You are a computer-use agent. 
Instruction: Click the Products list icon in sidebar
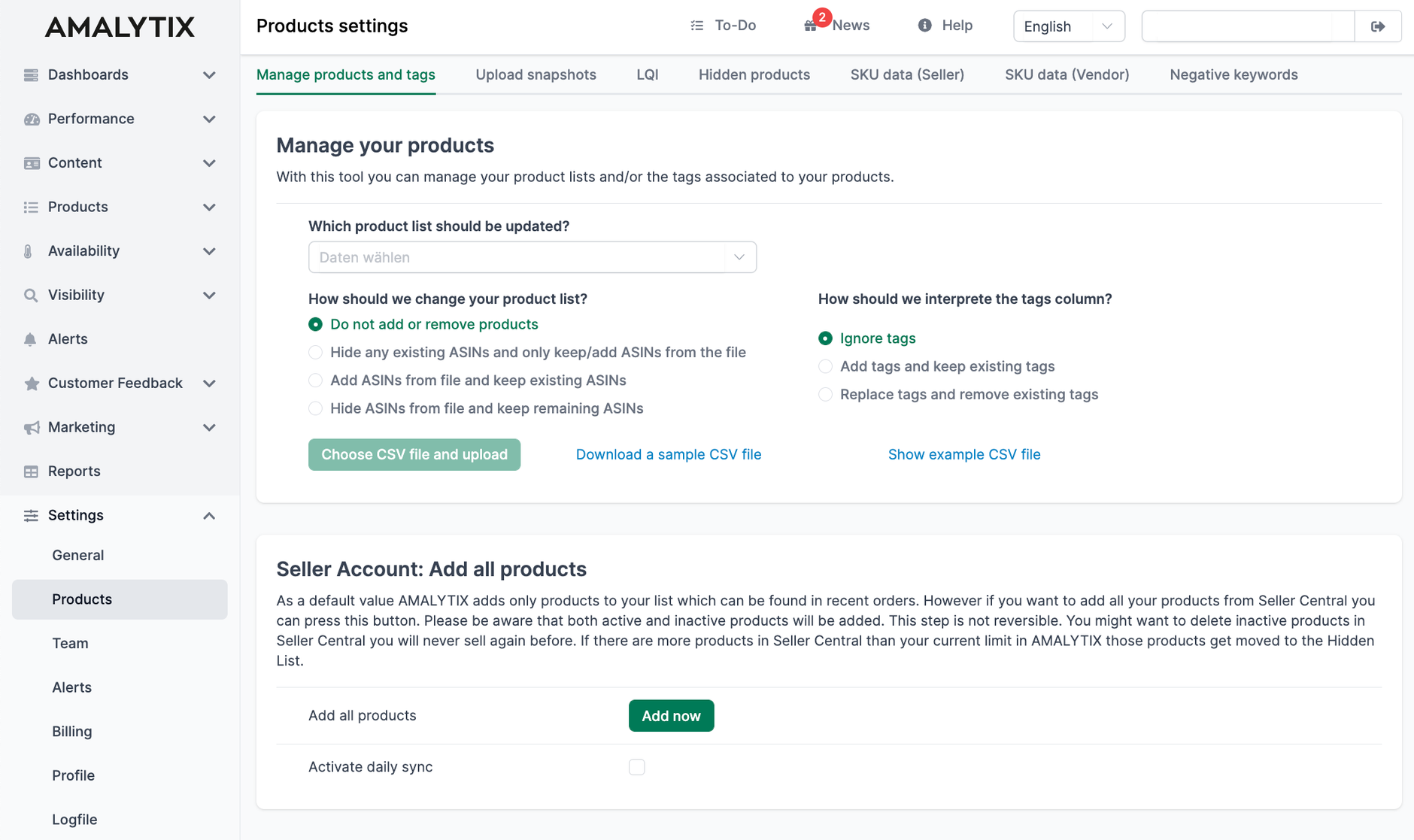pyautogui.click(x=31, y=207)
